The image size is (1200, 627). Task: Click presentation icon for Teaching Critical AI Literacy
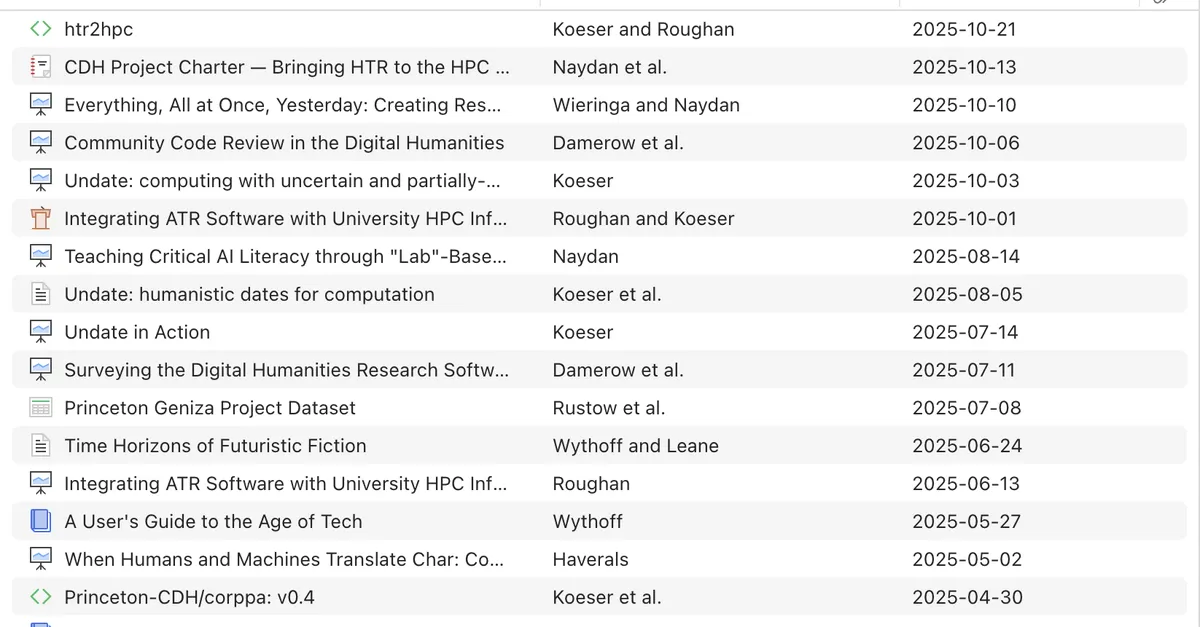40,257
